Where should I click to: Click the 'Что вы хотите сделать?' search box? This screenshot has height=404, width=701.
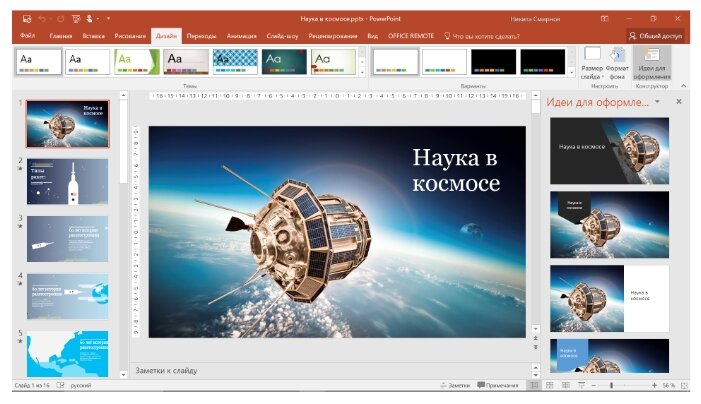pos(482,36)
